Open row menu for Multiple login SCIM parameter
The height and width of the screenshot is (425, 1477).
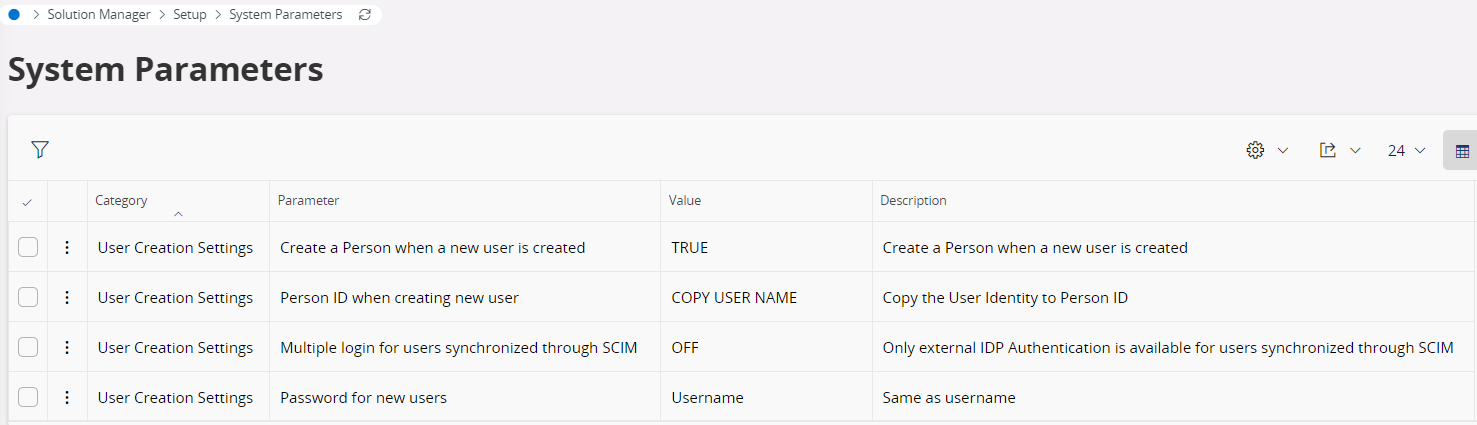coord(67,348)
